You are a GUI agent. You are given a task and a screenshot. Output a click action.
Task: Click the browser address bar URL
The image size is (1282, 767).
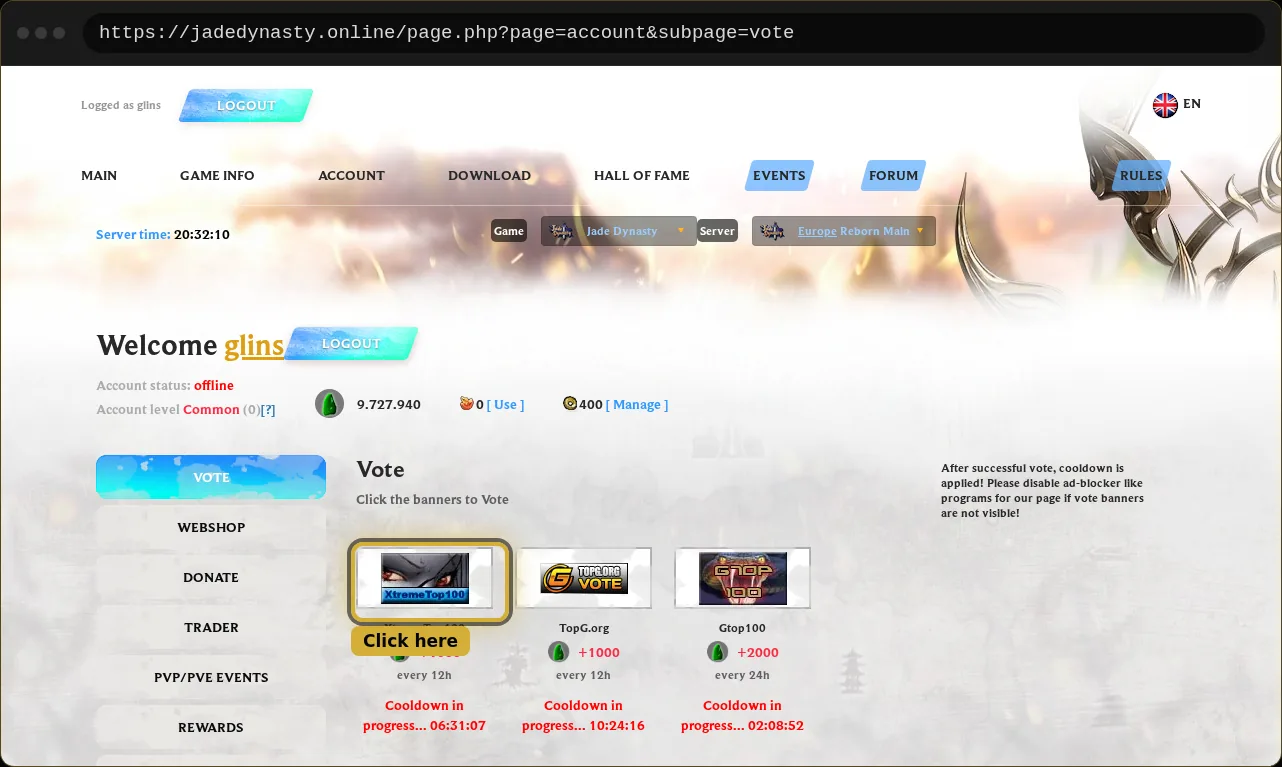(x=446, y=33)
